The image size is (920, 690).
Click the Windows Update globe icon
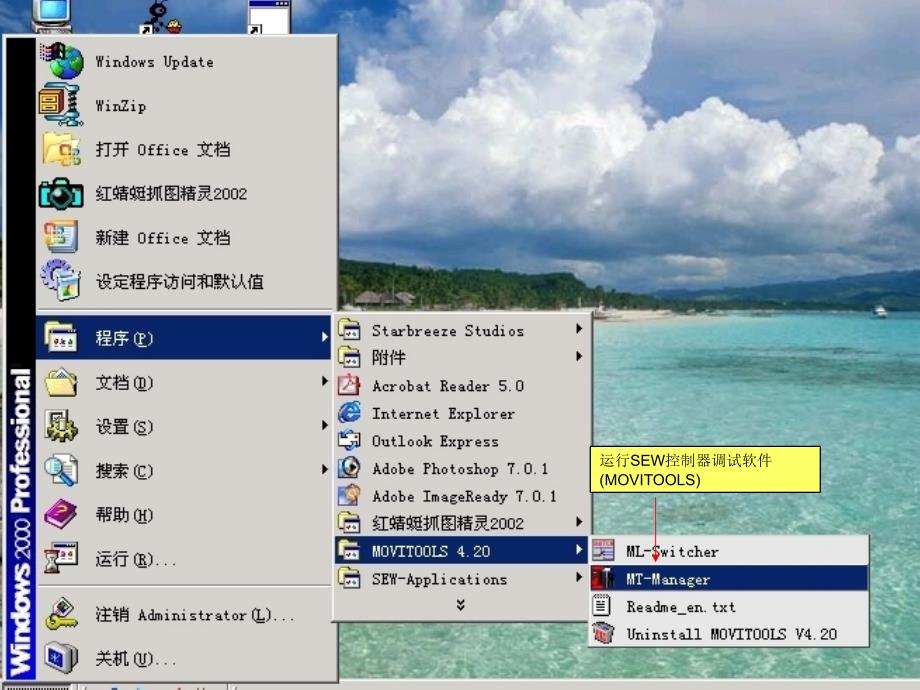(x=61, y=61)
